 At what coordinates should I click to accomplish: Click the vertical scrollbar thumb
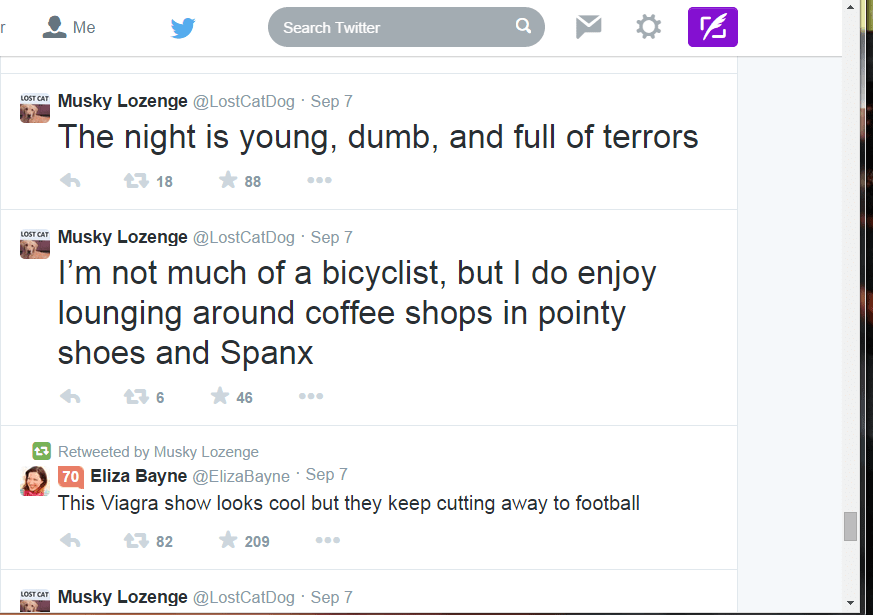(x=851, y=526)
